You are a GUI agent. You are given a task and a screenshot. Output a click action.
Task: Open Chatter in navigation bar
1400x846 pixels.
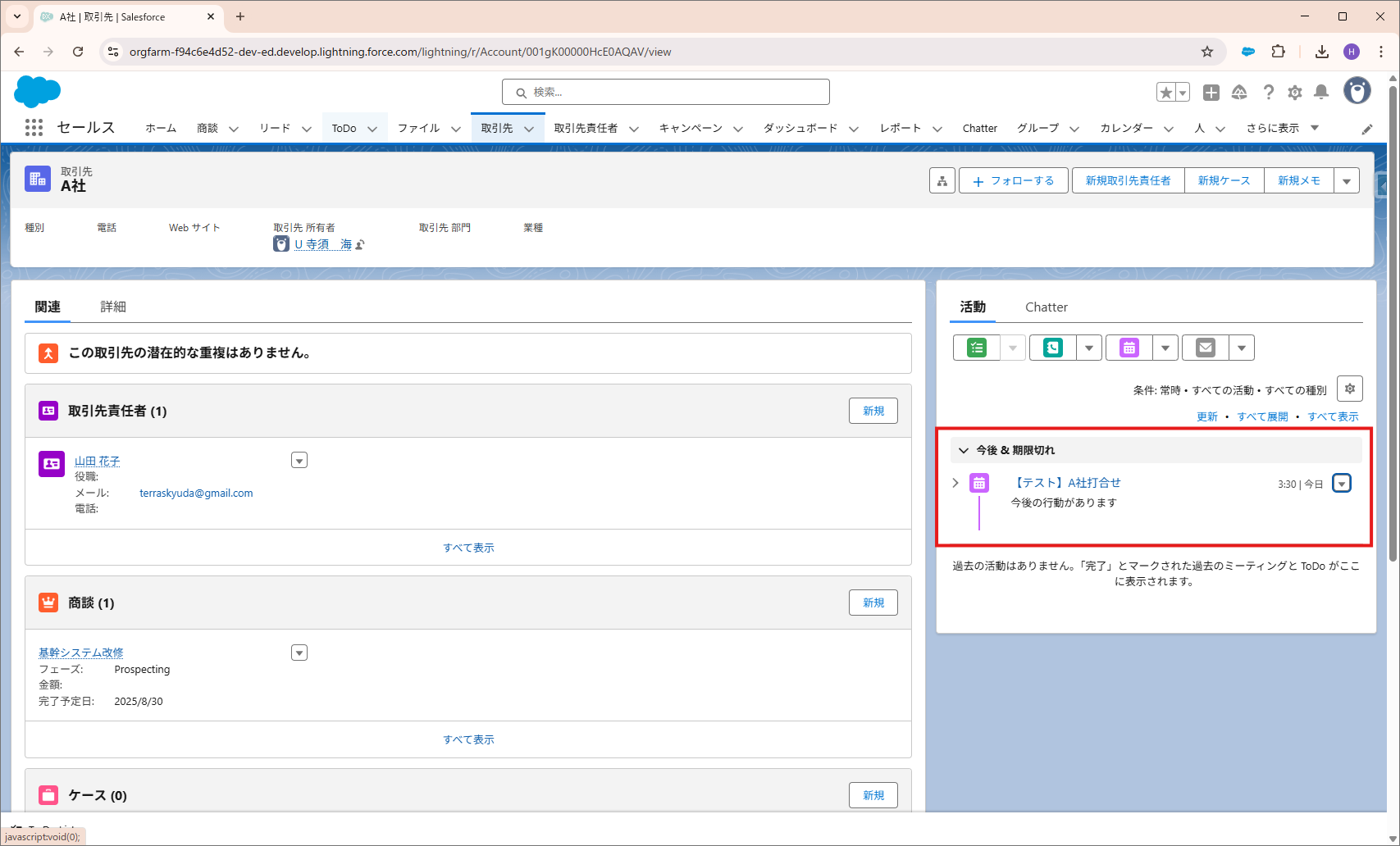[980, 128]
